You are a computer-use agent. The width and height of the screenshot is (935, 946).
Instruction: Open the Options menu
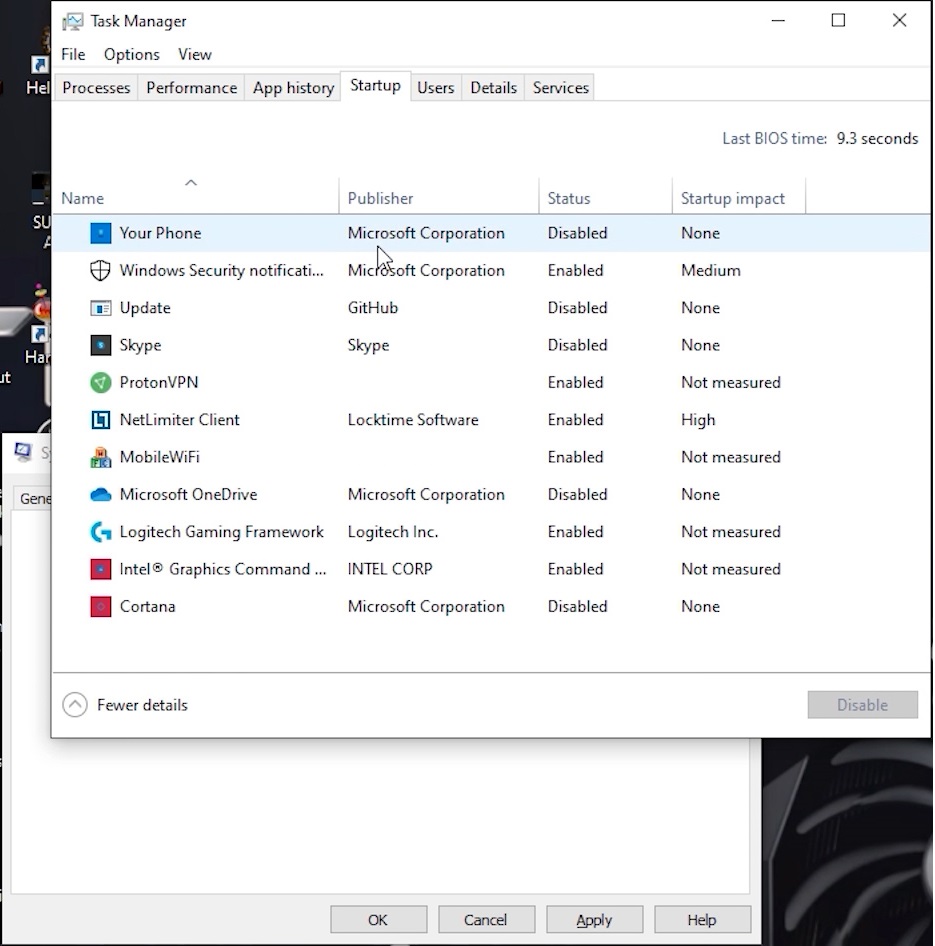pyautogui.click(x=132, y=54)
